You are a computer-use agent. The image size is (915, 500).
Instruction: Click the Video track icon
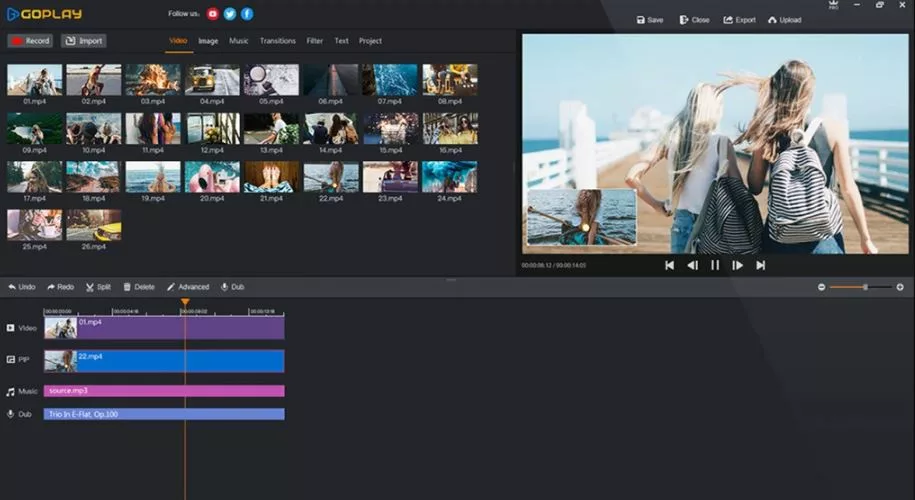coord(11,328)
